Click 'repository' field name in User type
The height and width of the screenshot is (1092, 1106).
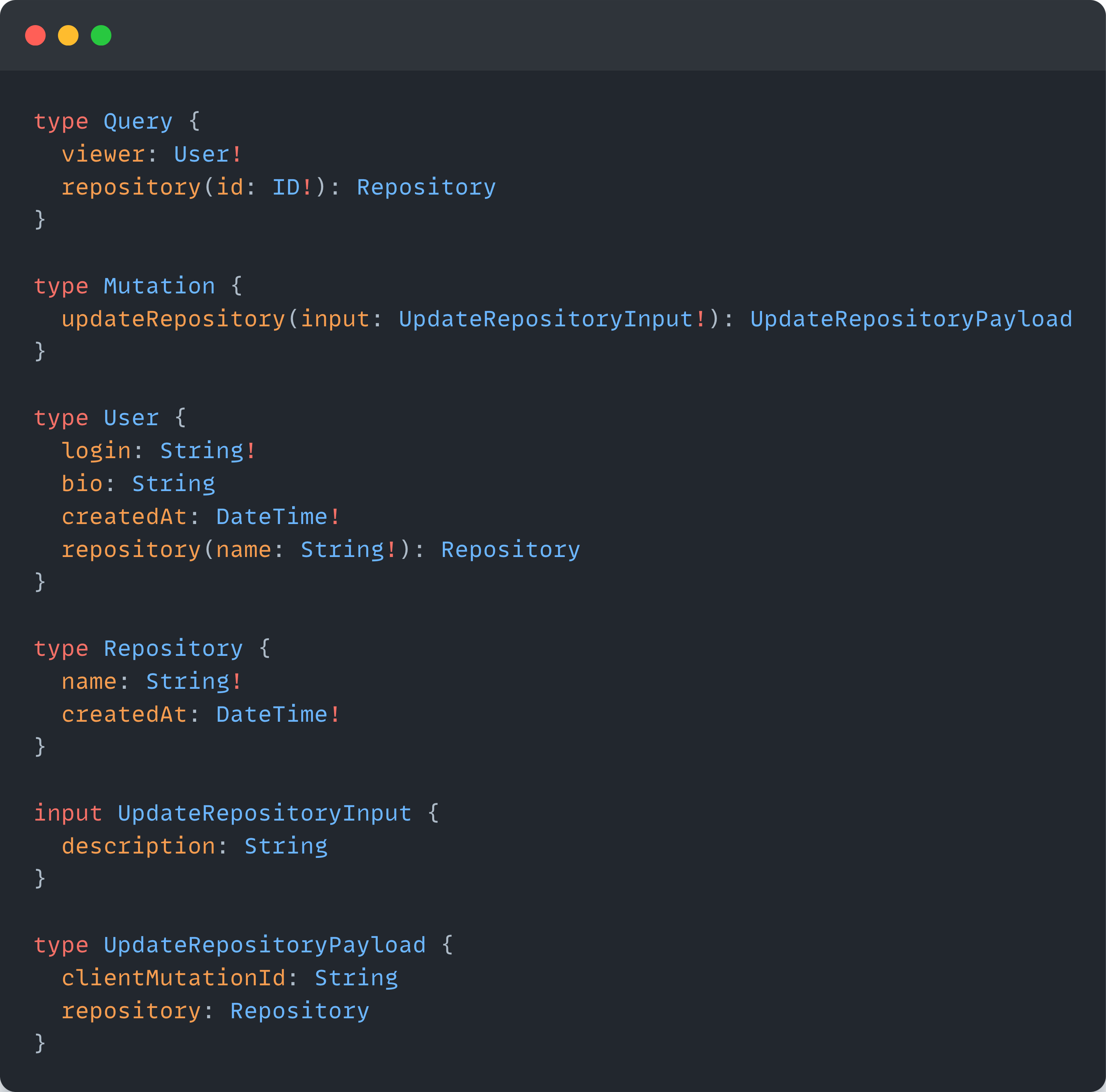[x=131, y=550]
